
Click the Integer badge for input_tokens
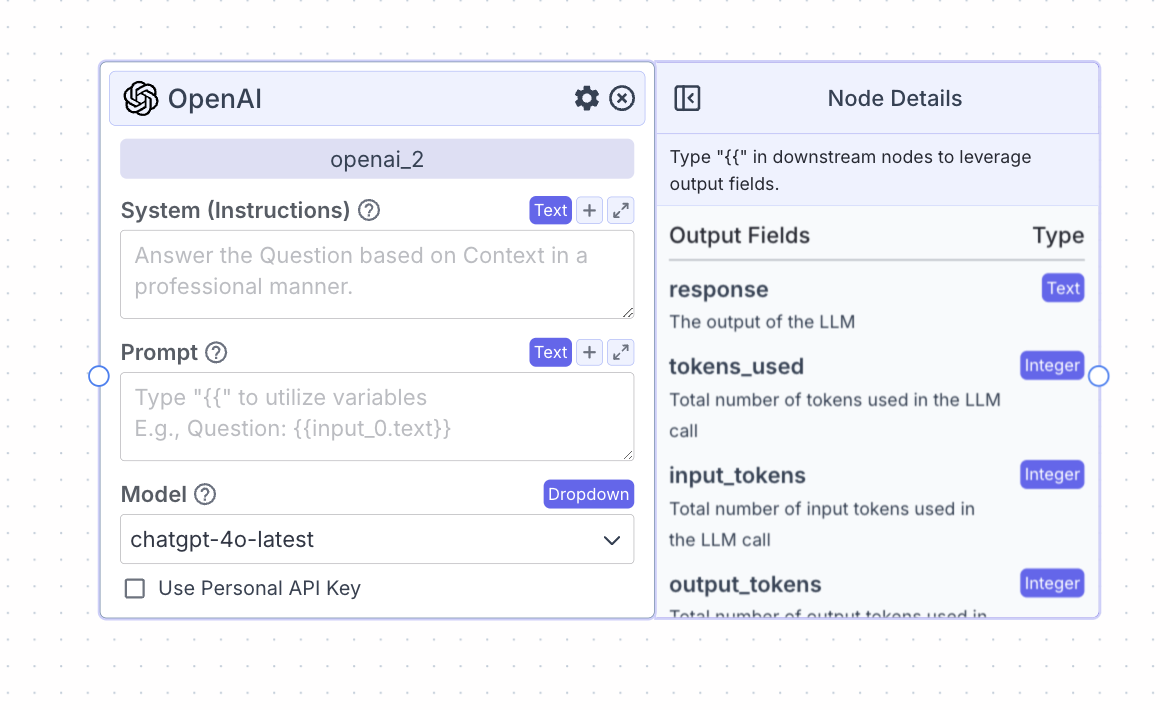pos(1052,474)
